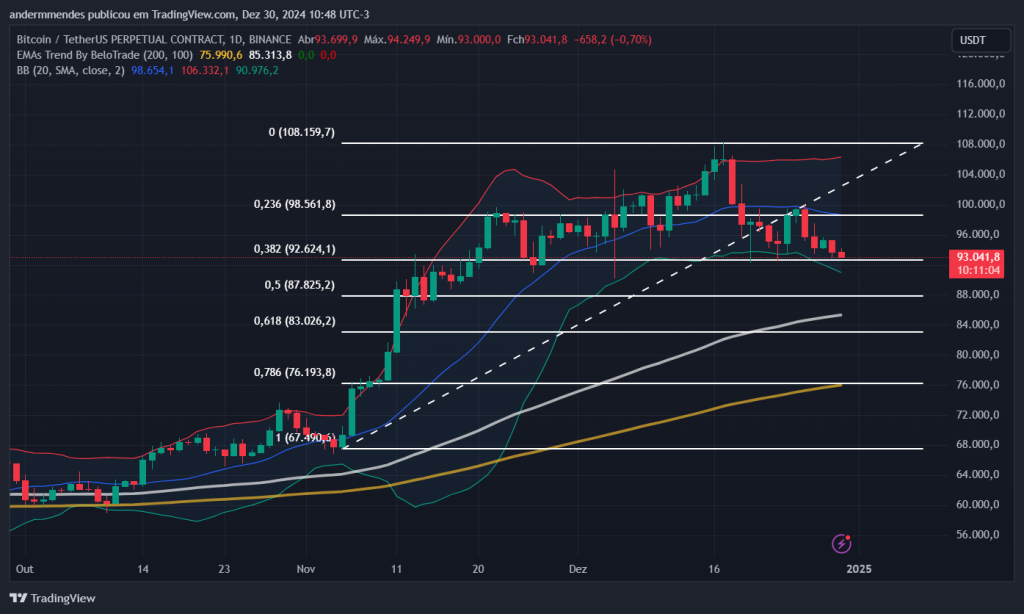
Task: Click the Dez label on the time axis
Action: pyautogui.click(x=577, y=569)
